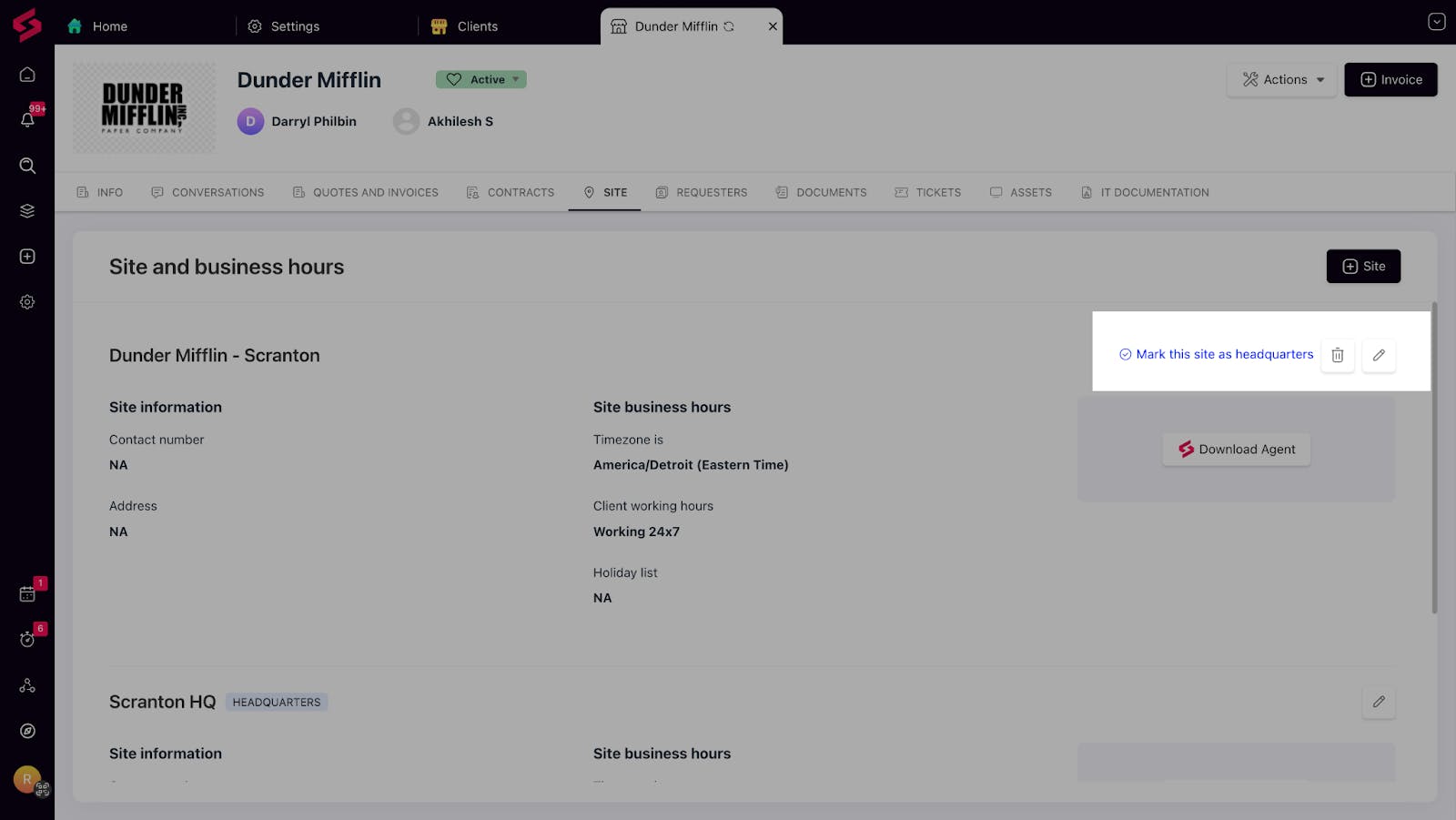1456x820 pixels.
Task: Click the Download Agent button
Action: [x=1237, y=450]
